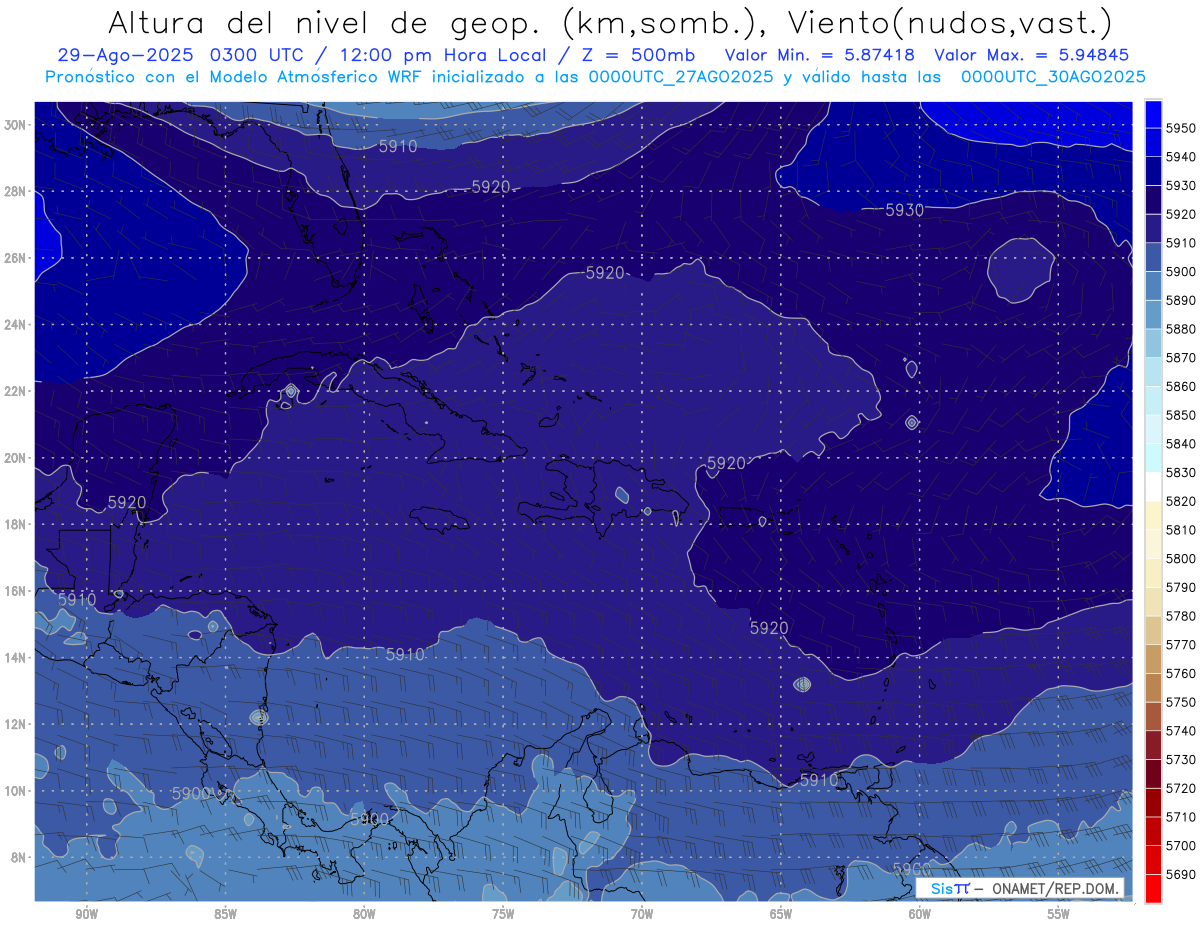The width and height of the screenshot is (1200, 927).
Task: Click the 5870 value in the color legend
Action: click(x=1181, y=357)
